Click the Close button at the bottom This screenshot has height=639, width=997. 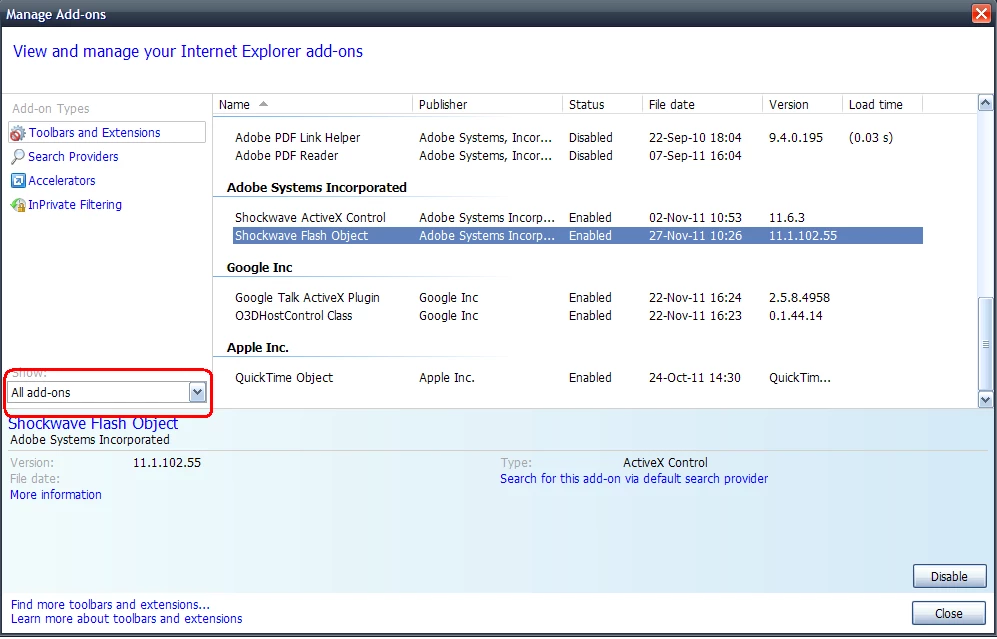[x=949, y=614]
